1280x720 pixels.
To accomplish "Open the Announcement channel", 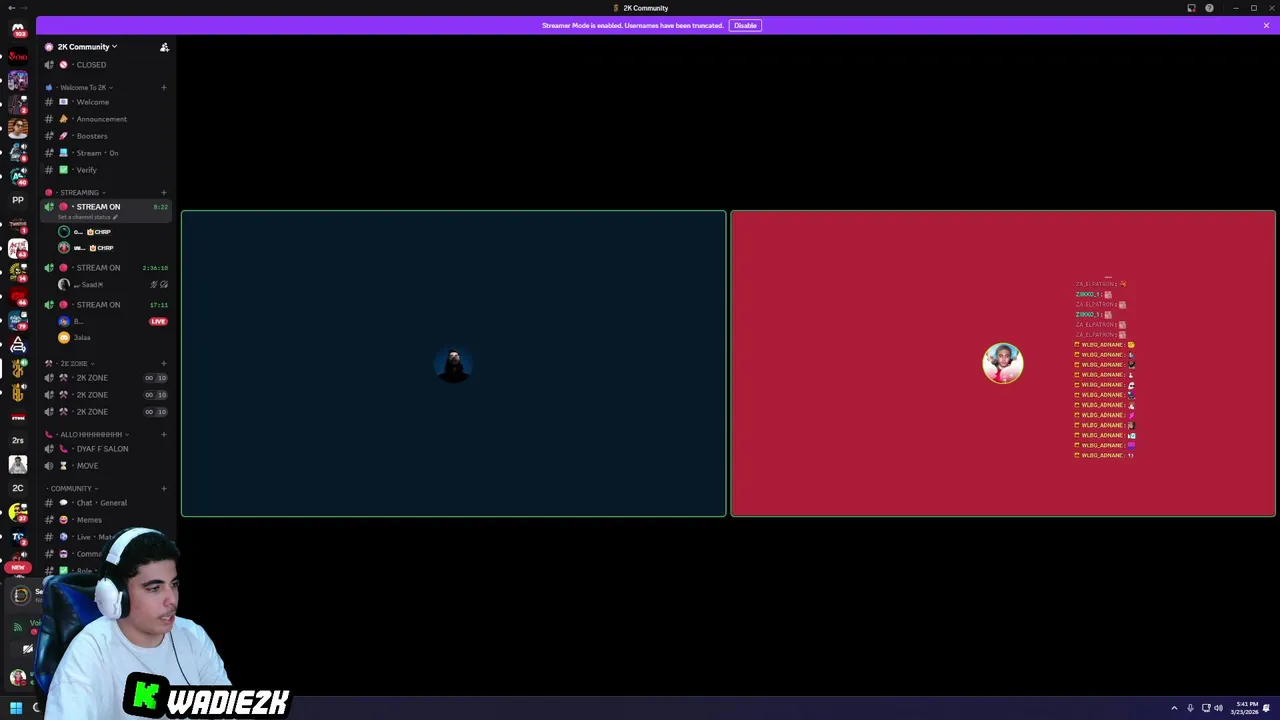I will click(x=105, y=119).
